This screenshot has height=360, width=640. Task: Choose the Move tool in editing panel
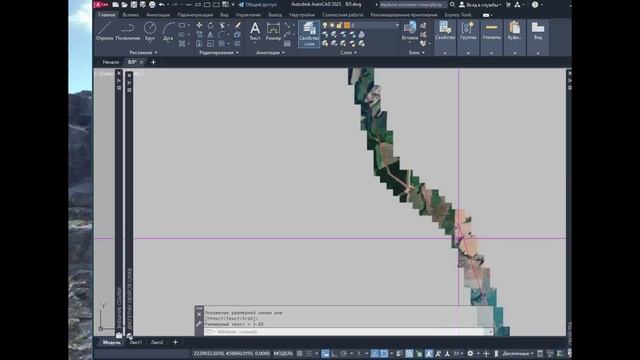(199, 25)
